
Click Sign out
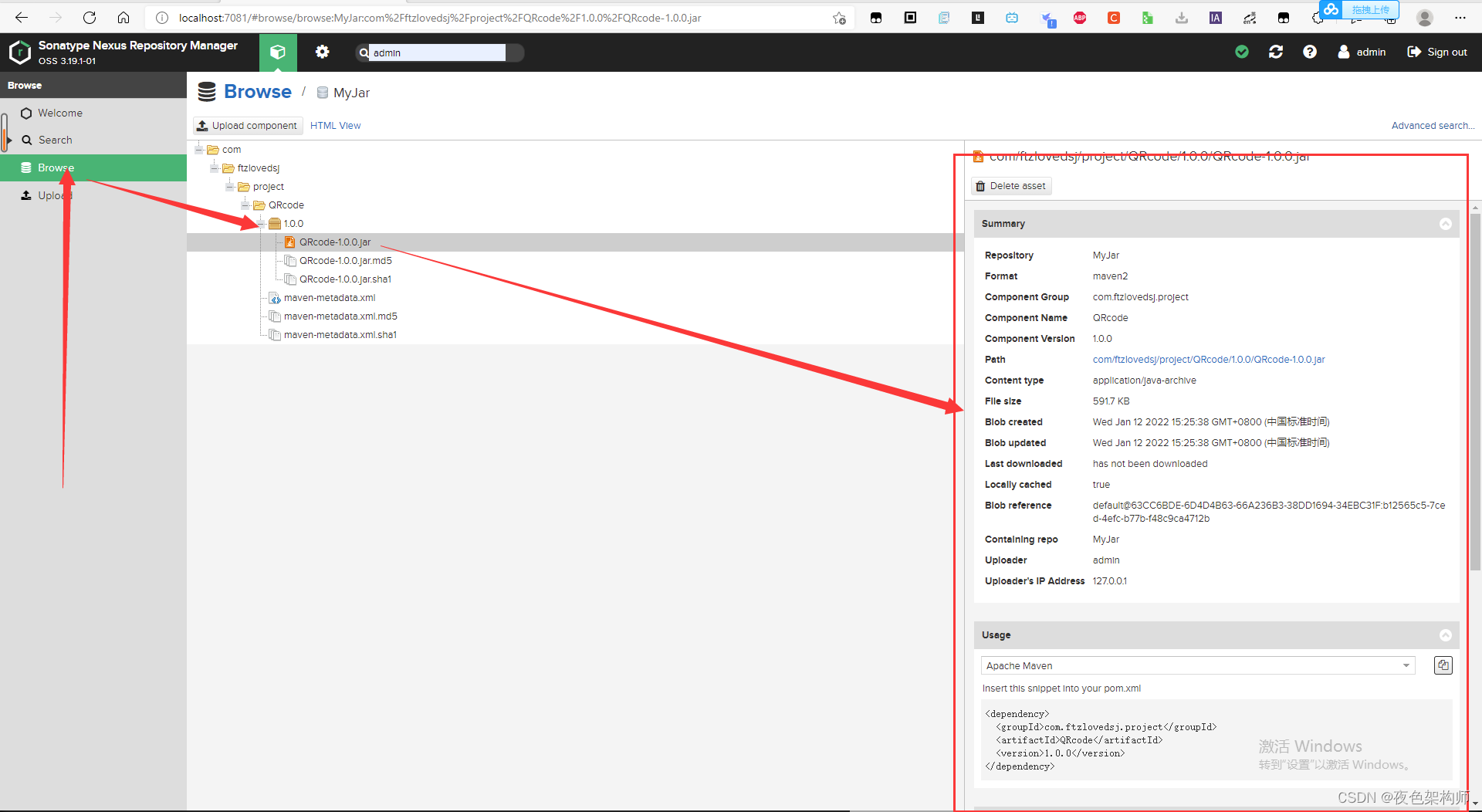click(x=1437, y=52)
